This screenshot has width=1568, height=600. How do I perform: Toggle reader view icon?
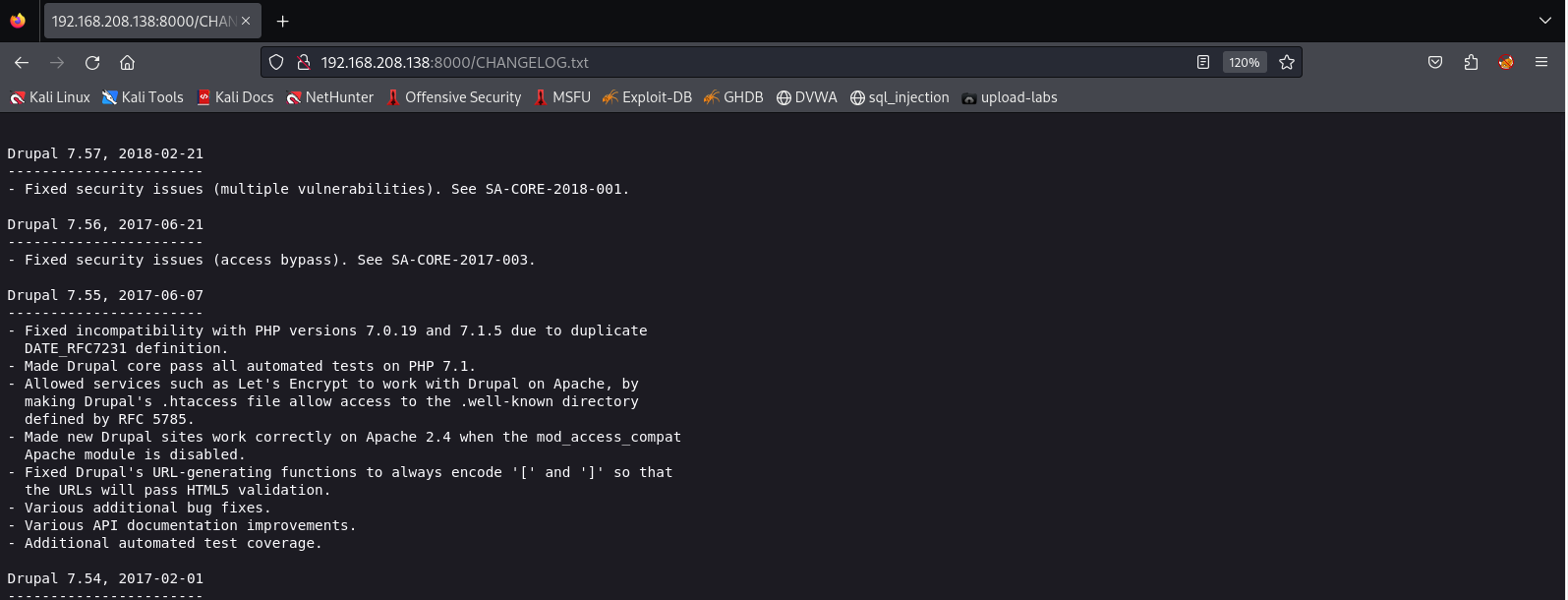point(1203,62)
